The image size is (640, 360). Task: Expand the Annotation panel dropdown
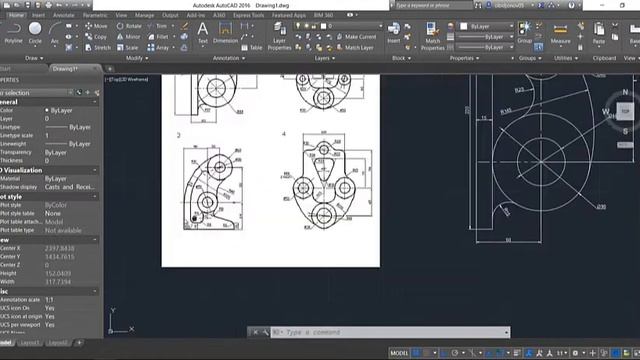(229, 58)
